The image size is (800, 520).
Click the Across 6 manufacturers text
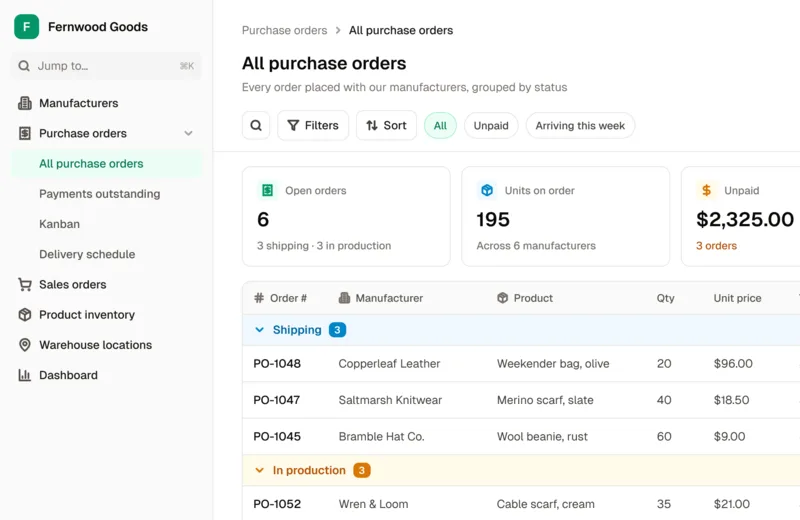[x=536, y=245]
